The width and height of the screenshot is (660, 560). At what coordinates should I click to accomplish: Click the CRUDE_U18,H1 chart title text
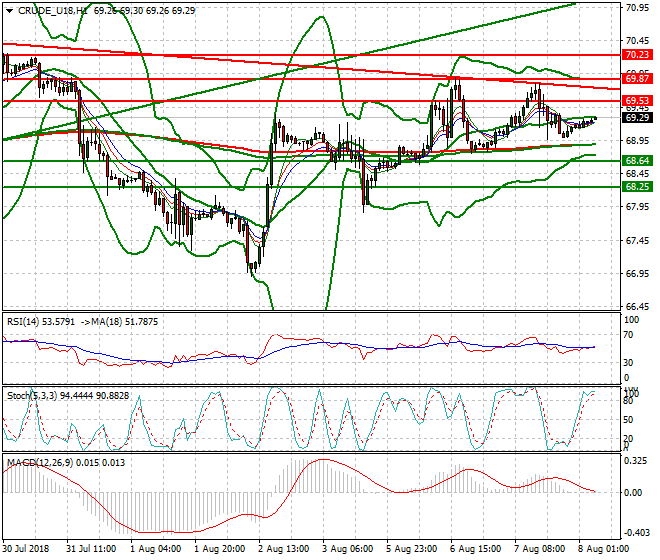click(x=53, y=11)
